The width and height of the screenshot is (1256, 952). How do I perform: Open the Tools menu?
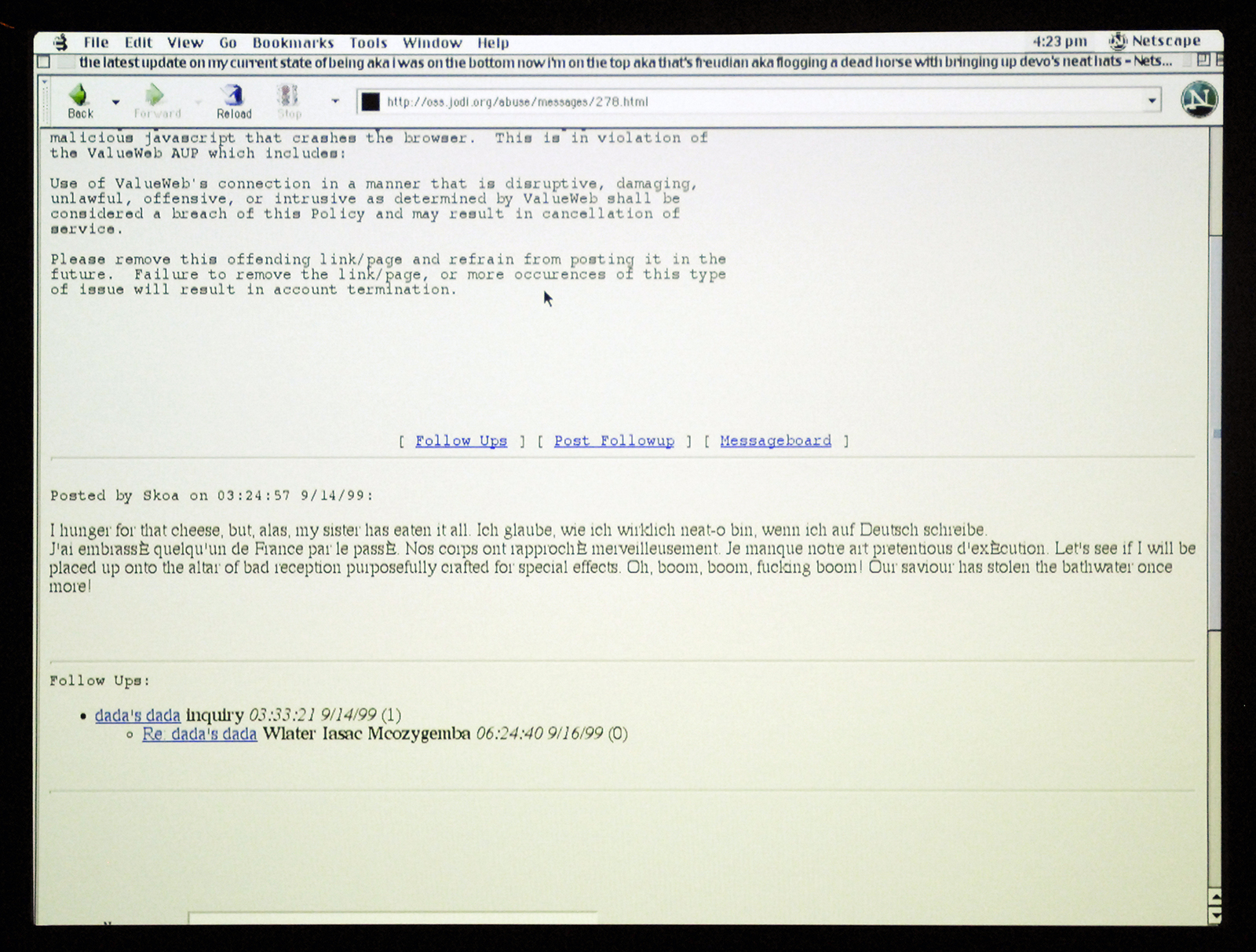click(x=368, y=43)
